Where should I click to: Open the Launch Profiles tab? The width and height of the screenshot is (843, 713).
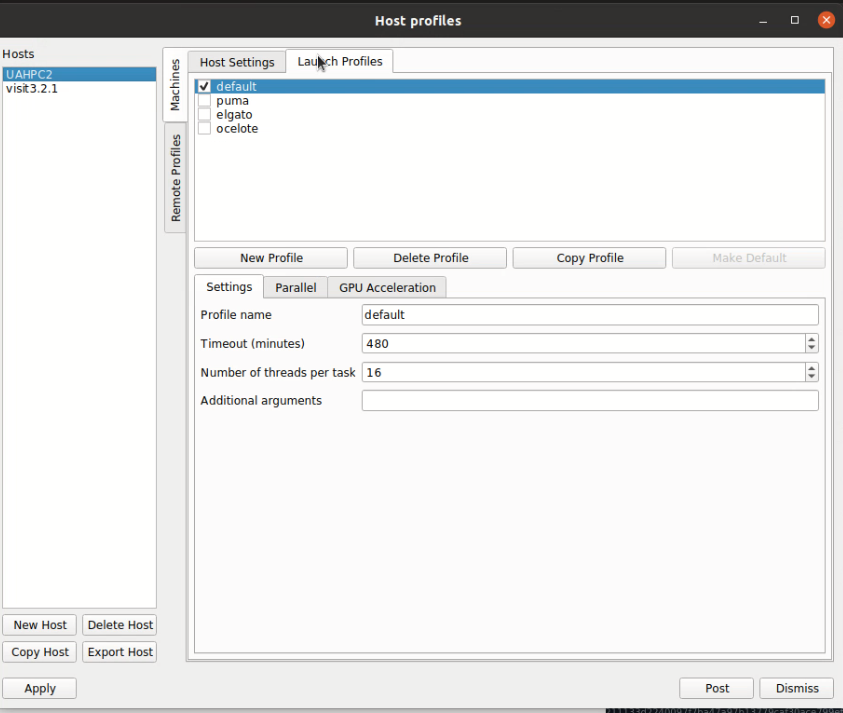(x=340, y=61)
